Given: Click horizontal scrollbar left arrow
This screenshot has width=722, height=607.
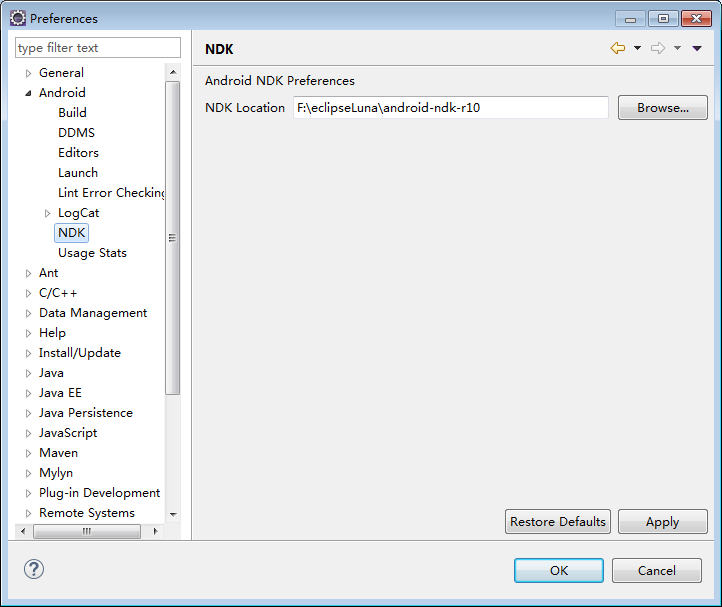Looking at the screenshot, I should click(x=23, y=531).
